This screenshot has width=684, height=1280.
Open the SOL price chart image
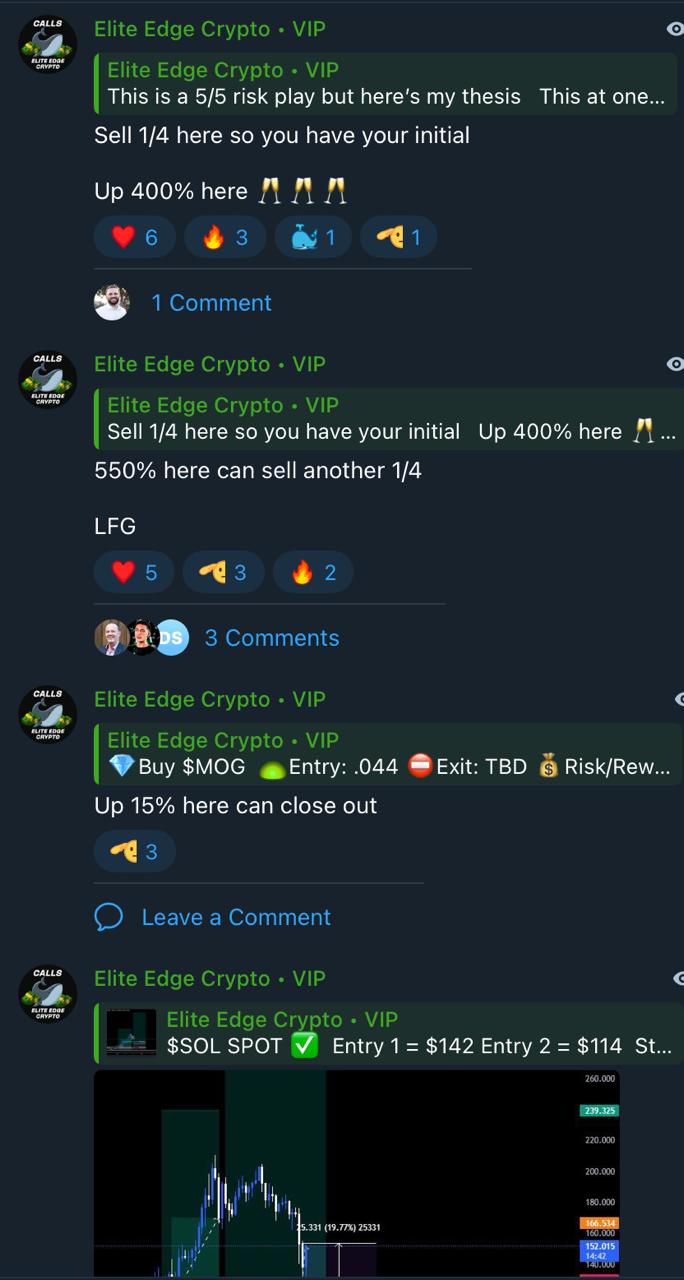[x=357, y=1174]
